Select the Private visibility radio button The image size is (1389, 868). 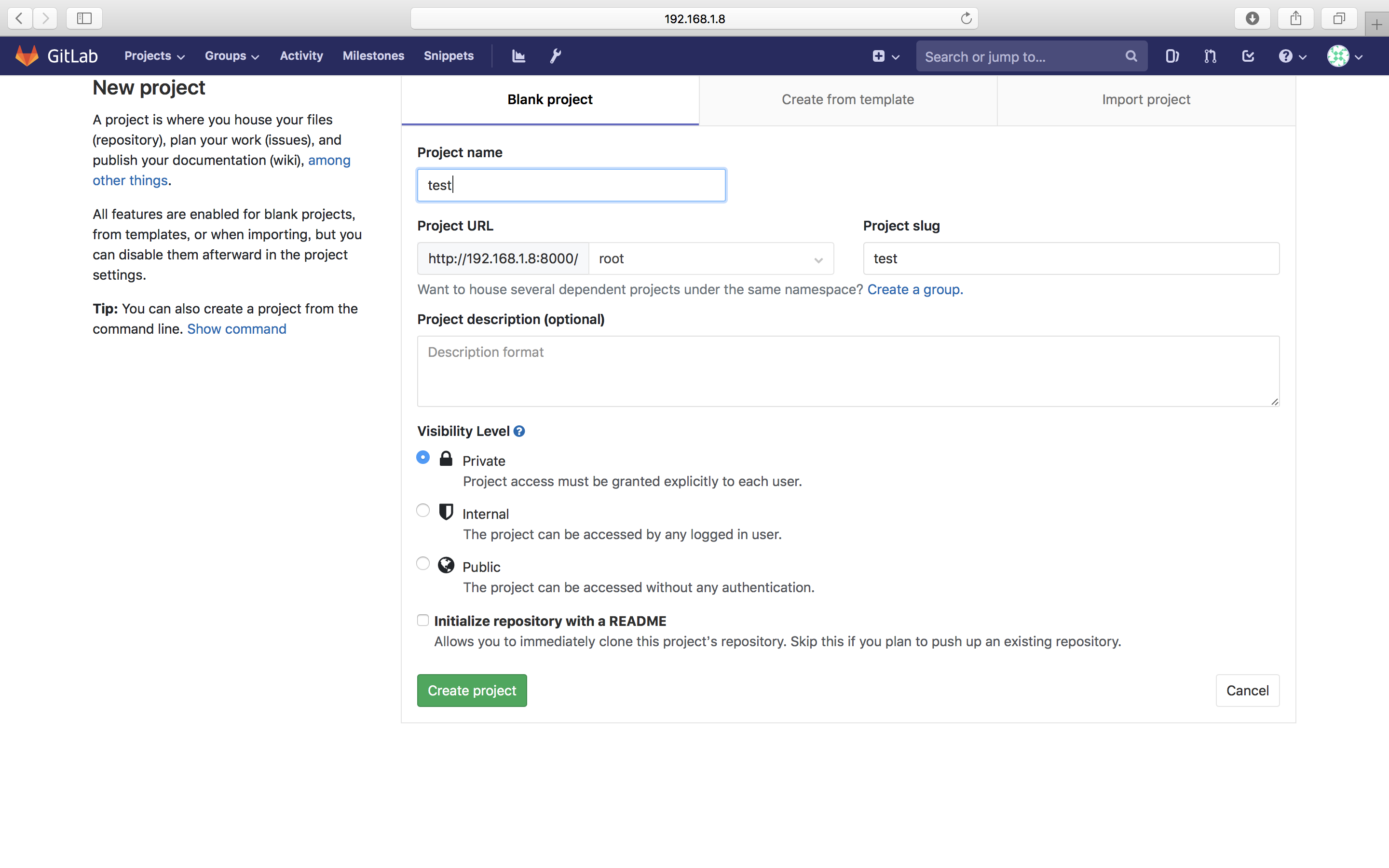423,457
